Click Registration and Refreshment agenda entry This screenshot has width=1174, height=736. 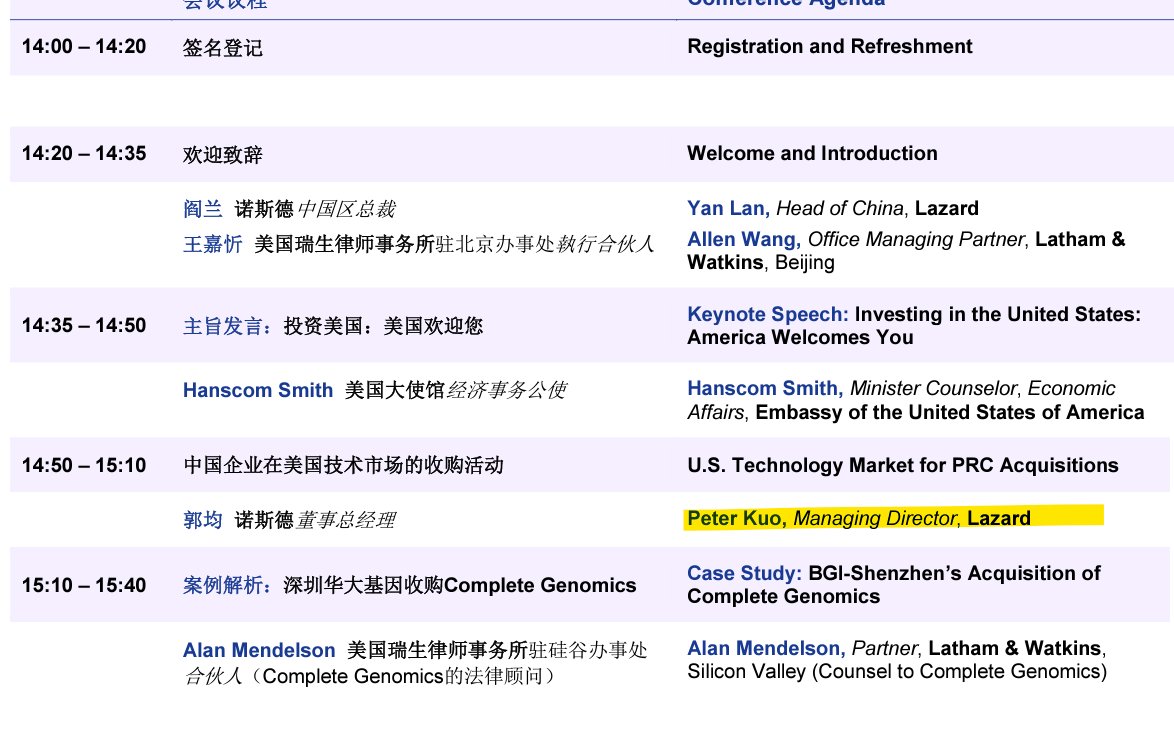coord(830,46)
